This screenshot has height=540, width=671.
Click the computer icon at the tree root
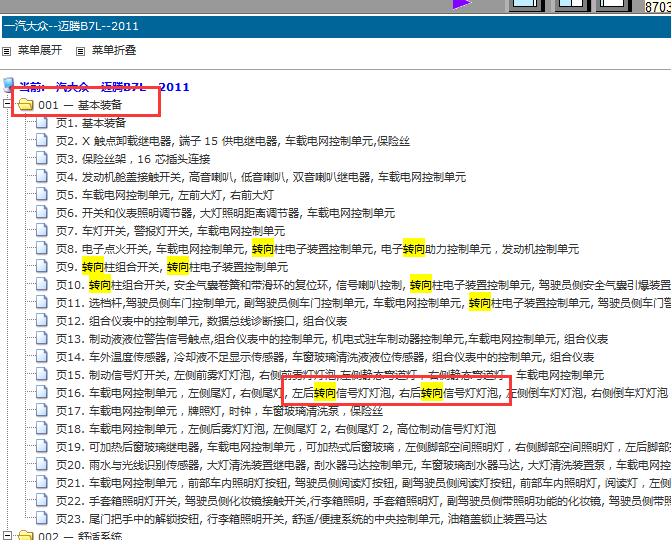point(9,86)
